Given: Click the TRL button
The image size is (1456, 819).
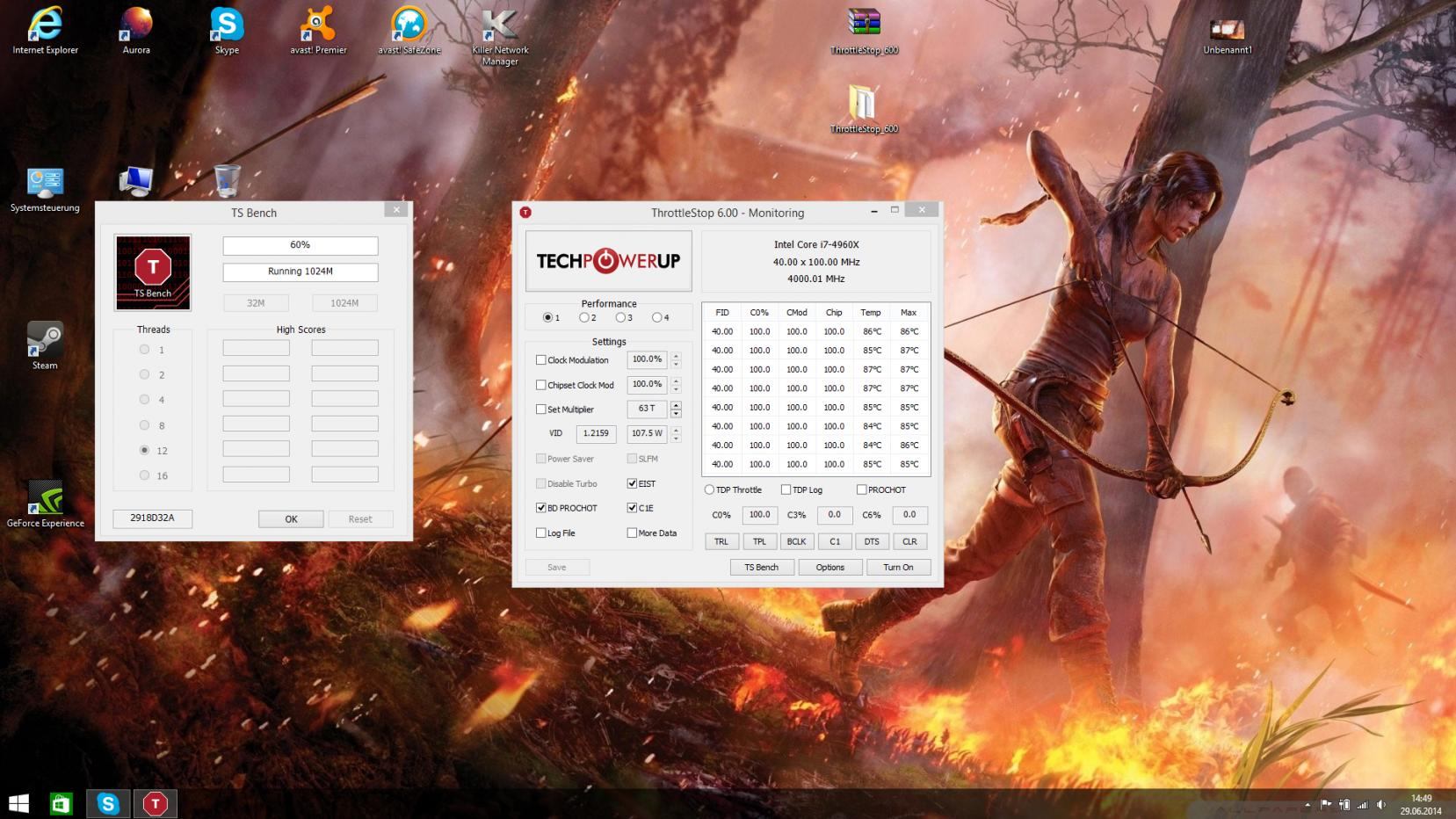Looking at the screenshot, I should (721, 541).
